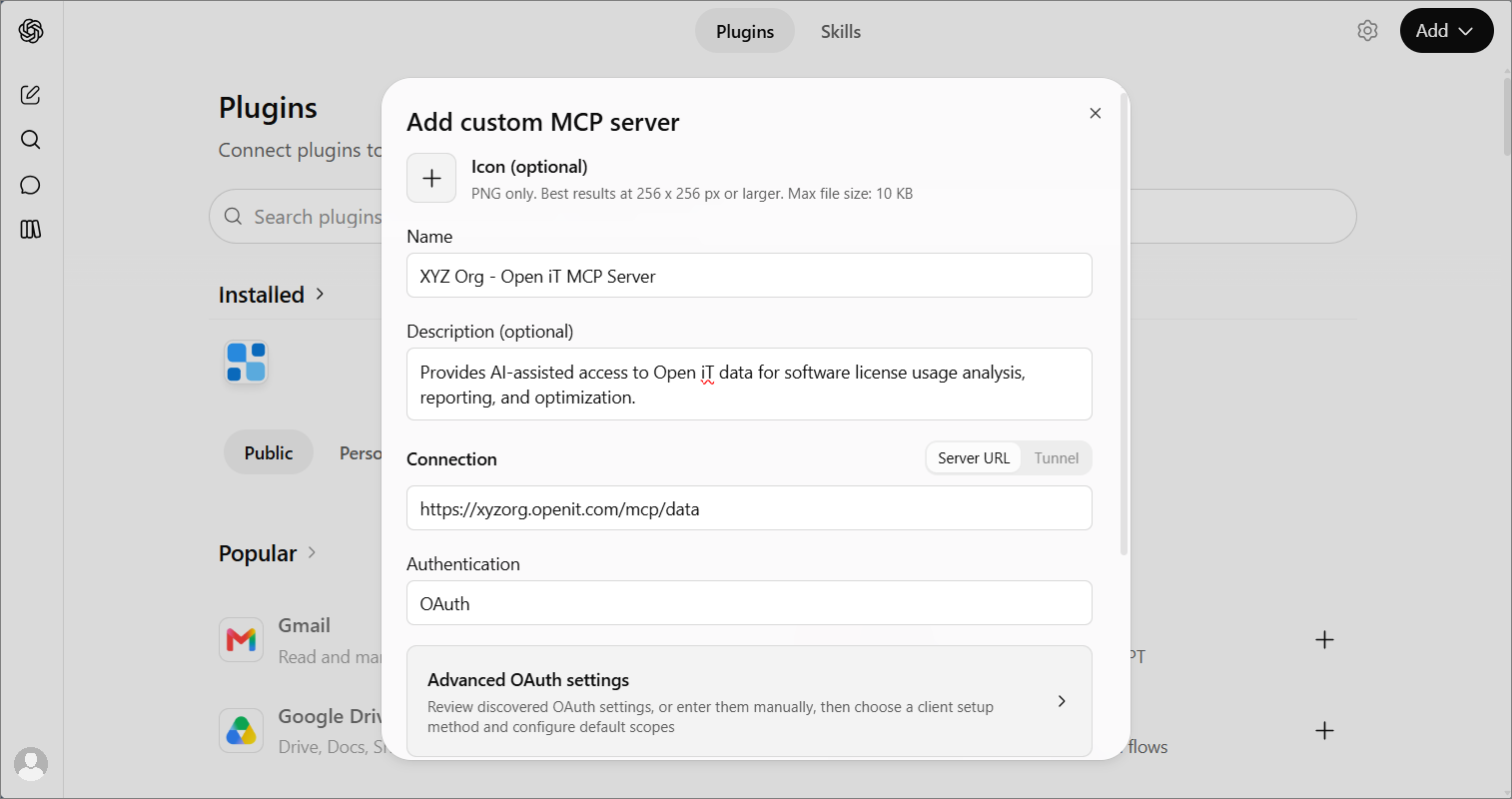The image size is (1512, 799).
Task: Open plugin settings gear icon
Action: pos(1368,31)
